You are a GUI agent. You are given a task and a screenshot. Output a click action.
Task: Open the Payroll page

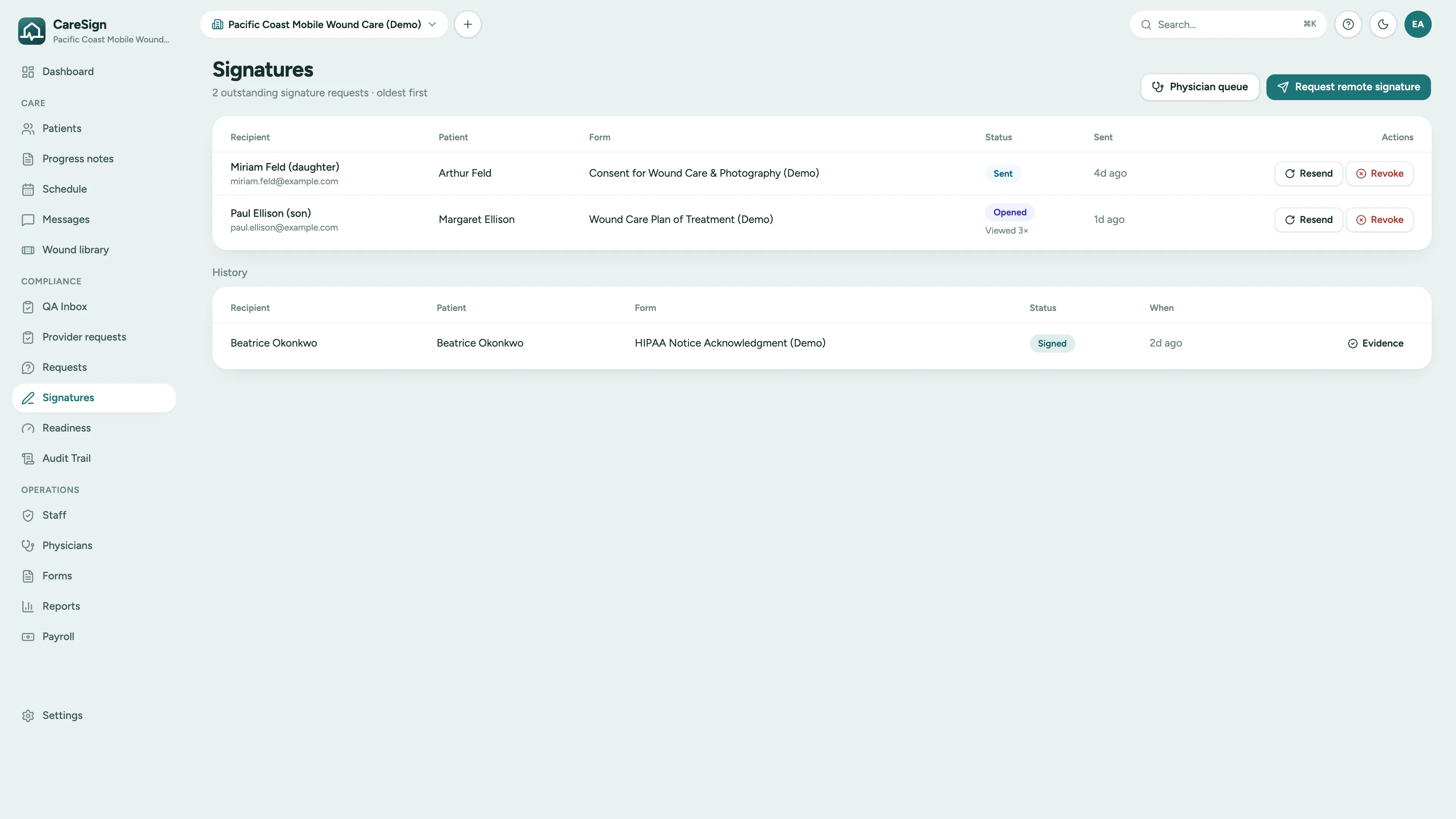coord(94,637)
